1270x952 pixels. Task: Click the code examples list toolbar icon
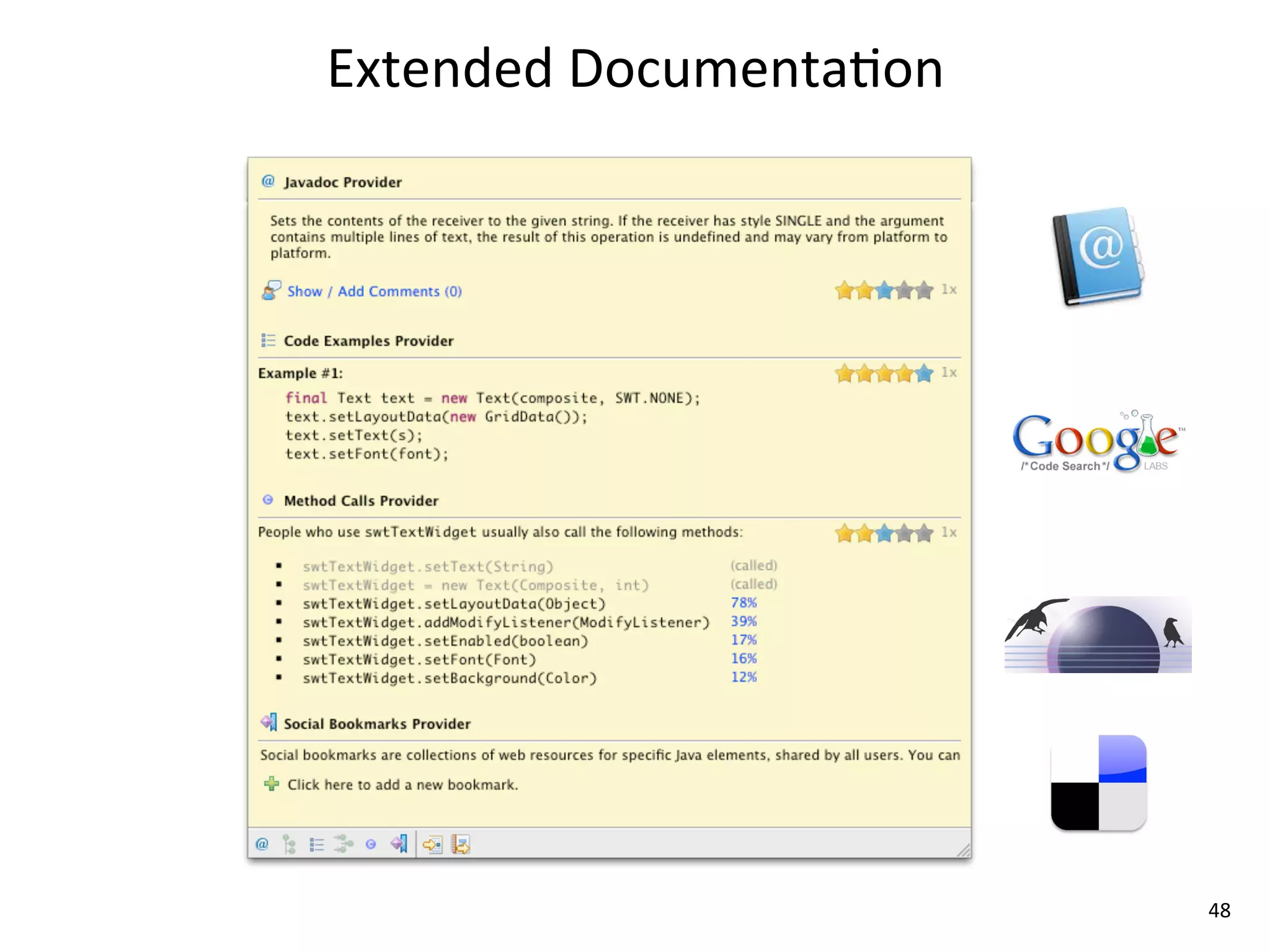click(x=316, y=844)
